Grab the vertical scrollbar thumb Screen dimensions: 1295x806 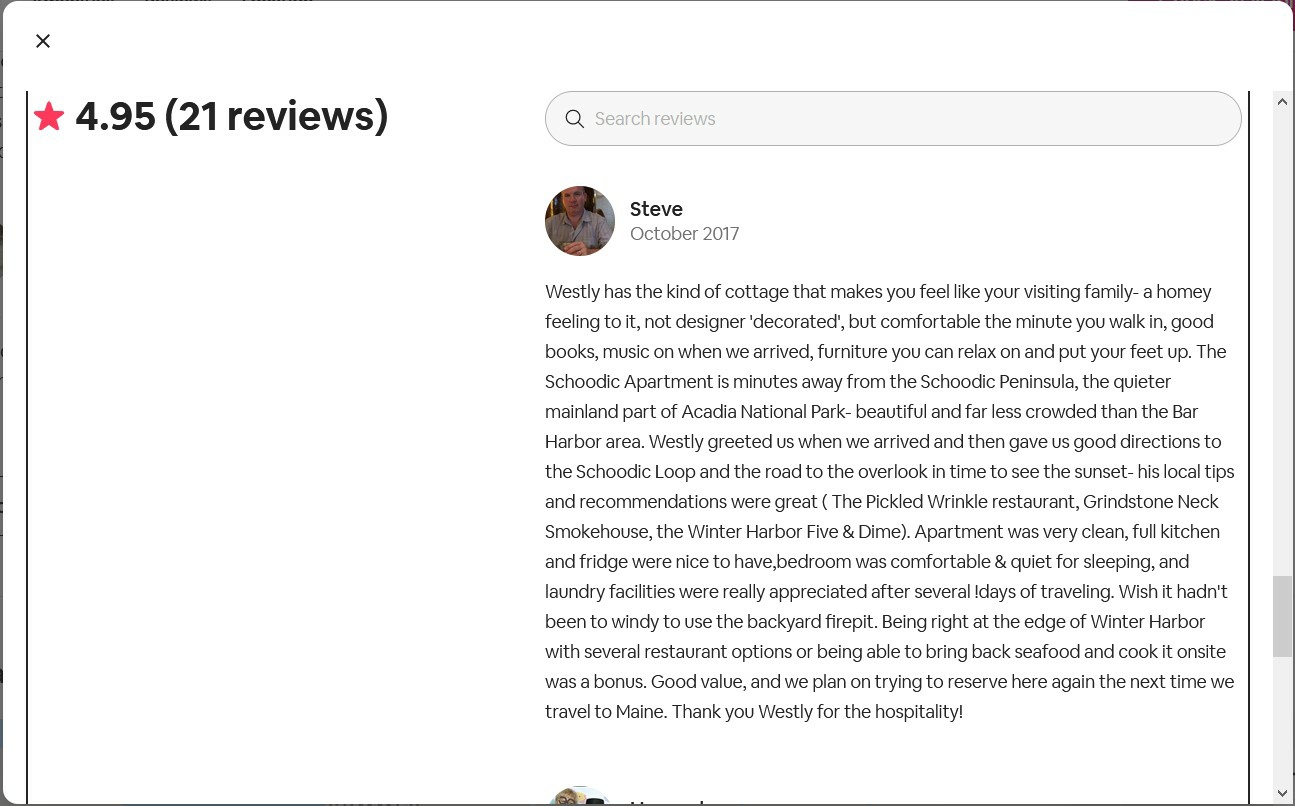point(1282,616)
